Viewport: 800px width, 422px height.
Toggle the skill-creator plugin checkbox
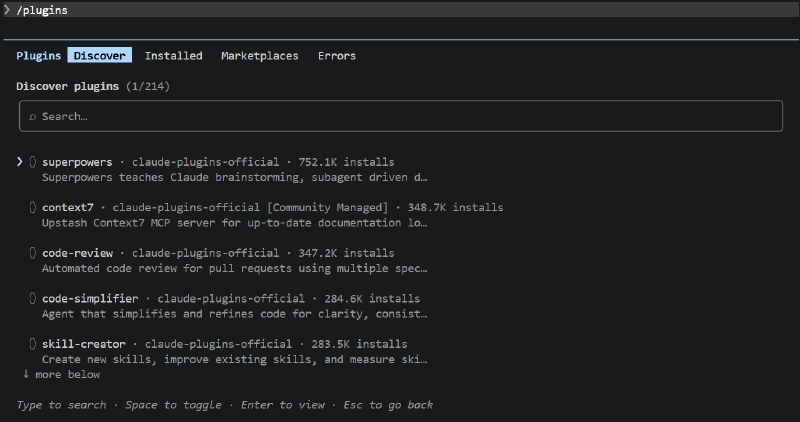point(33,344)
